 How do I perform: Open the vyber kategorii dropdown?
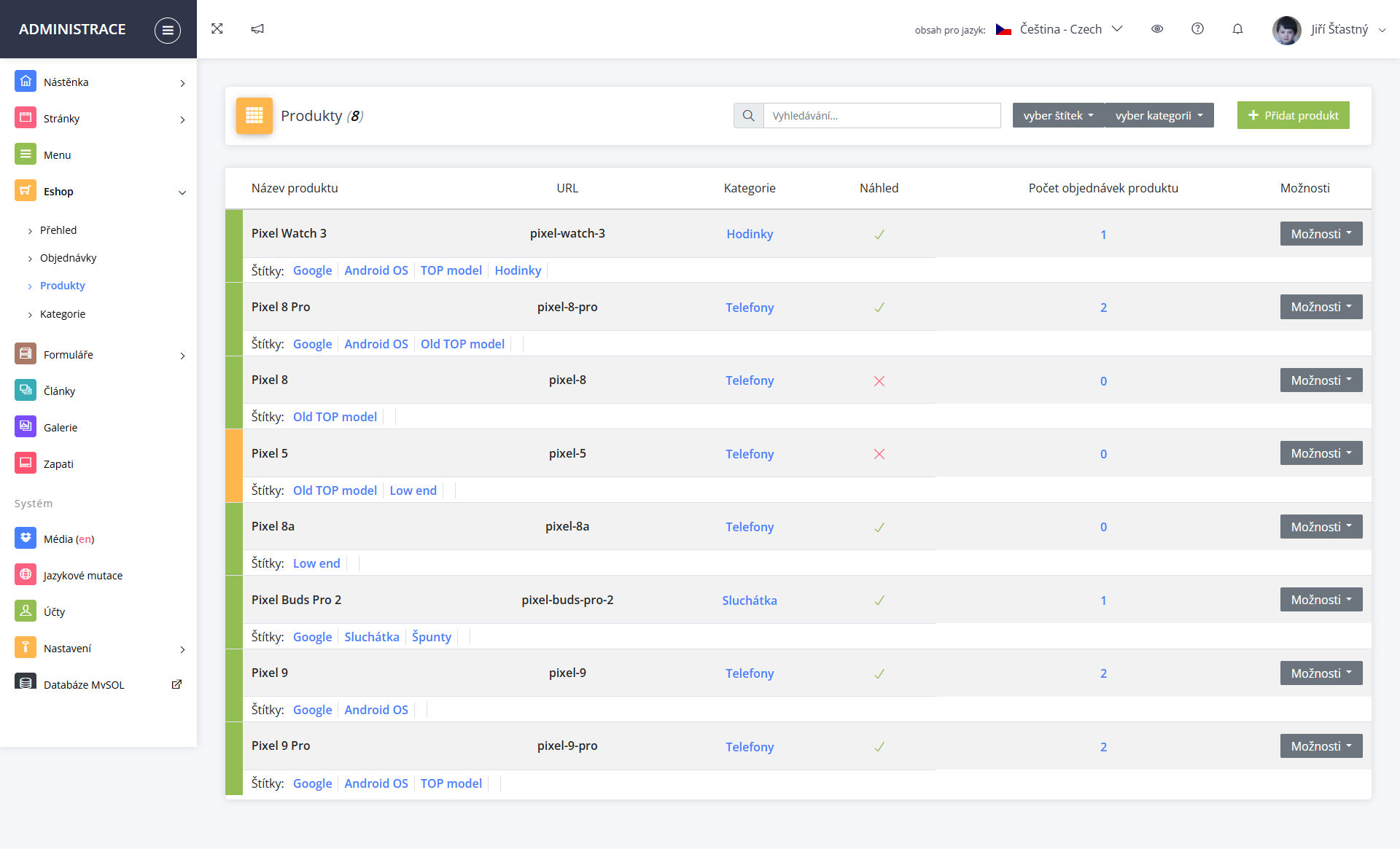tap(1159, 115)
